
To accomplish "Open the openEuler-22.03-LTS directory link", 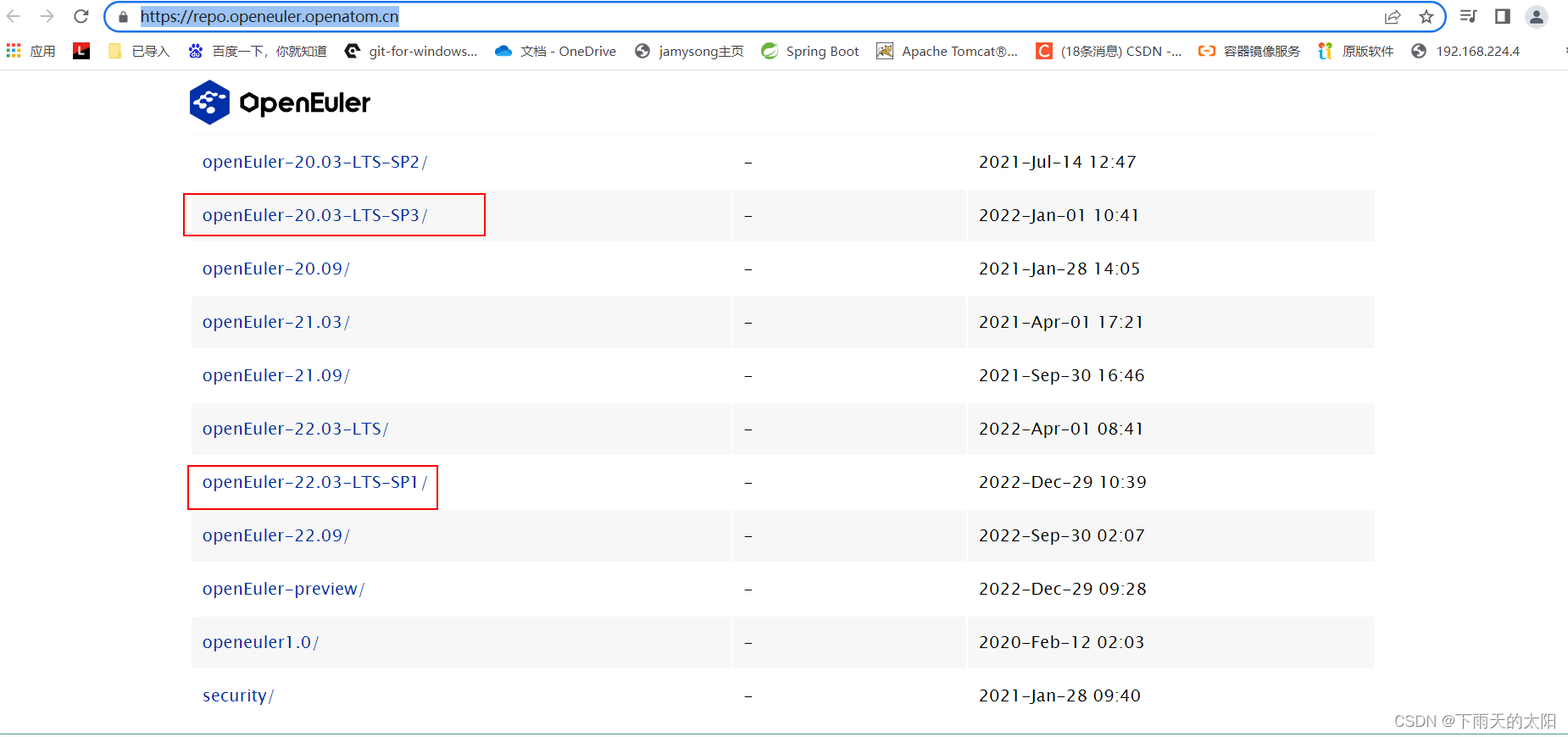I will pyautogui.click(x=295, y=429).
